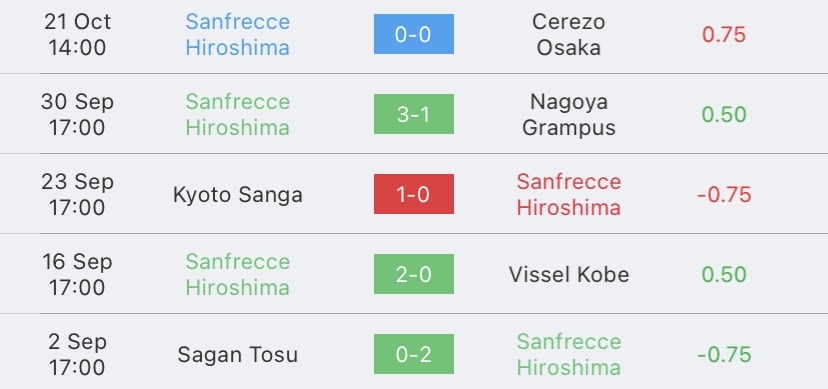Open the 2-0 score badge
Screen dimensions: 828x389
[413, 274]
